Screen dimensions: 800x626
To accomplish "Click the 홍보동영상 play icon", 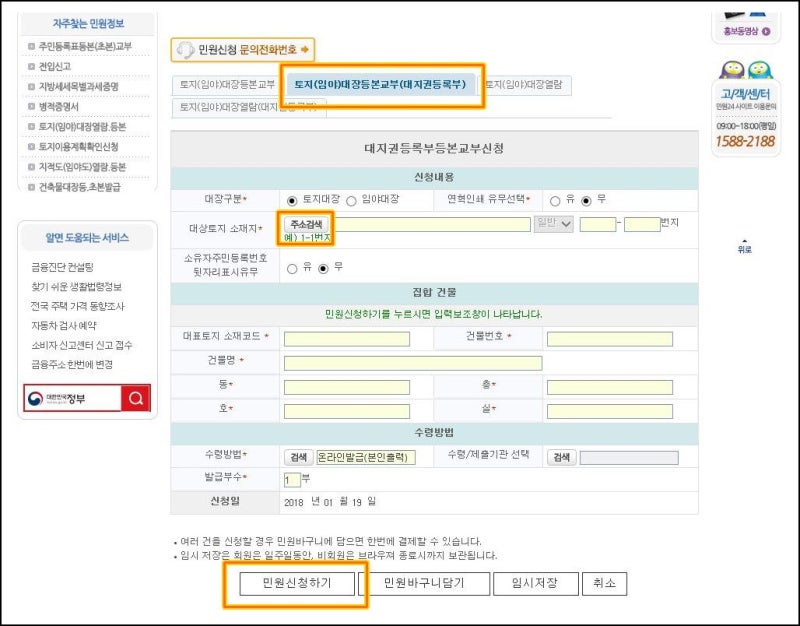I will coord(766,32).
